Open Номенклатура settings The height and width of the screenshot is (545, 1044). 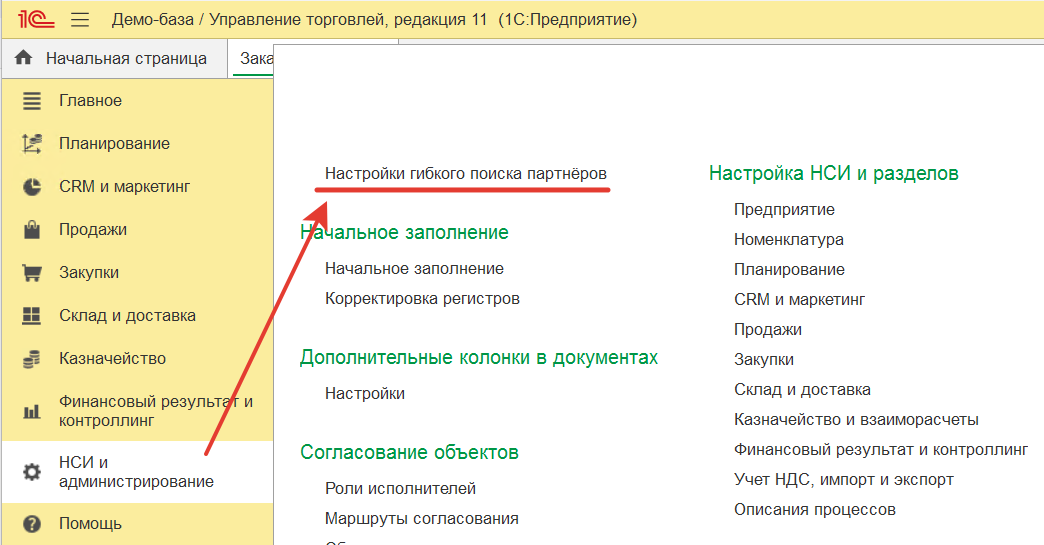click(788, 240)
